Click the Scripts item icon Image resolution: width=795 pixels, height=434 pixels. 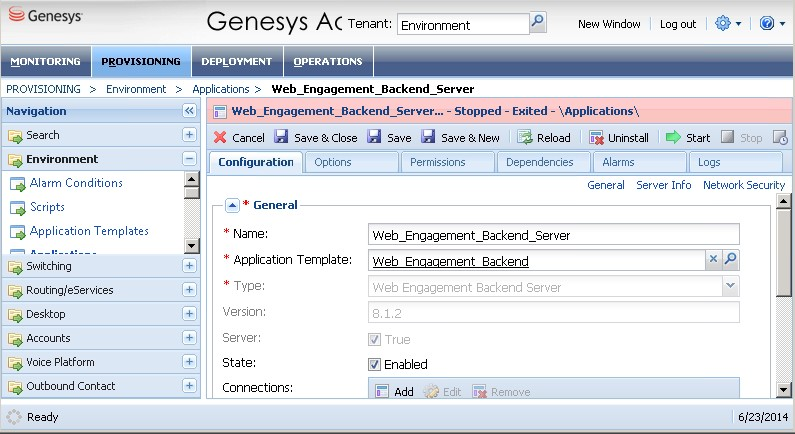[18, 208]
